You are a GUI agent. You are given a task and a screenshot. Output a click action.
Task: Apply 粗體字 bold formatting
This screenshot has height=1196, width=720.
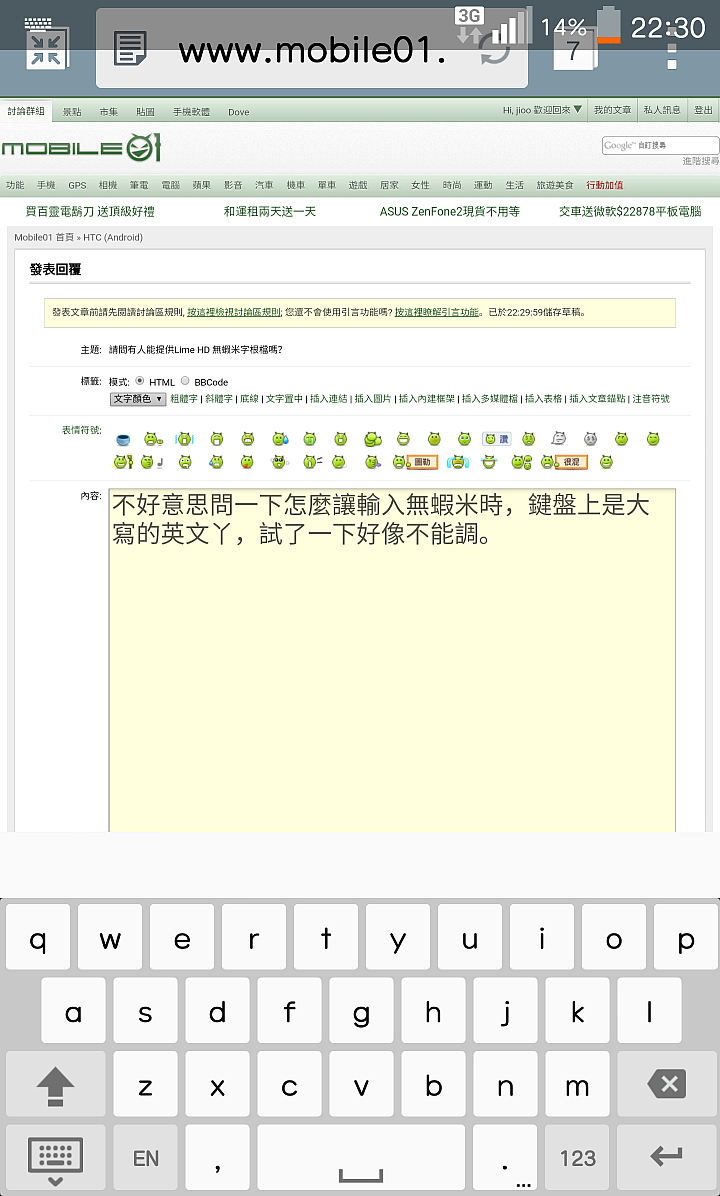tap(184, 399)
